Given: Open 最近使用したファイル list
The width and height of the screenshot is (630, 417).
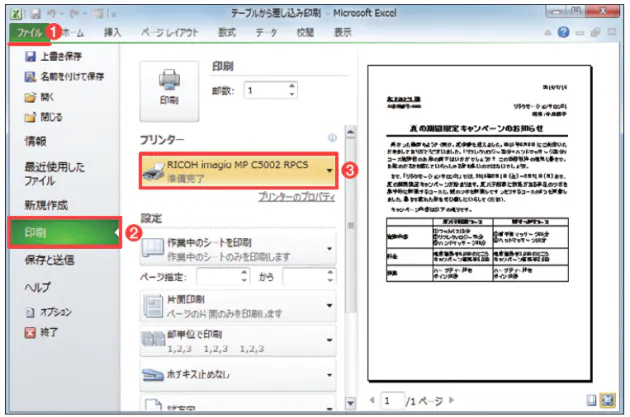Looking at the screenshot, I should (x=55, y=174).
